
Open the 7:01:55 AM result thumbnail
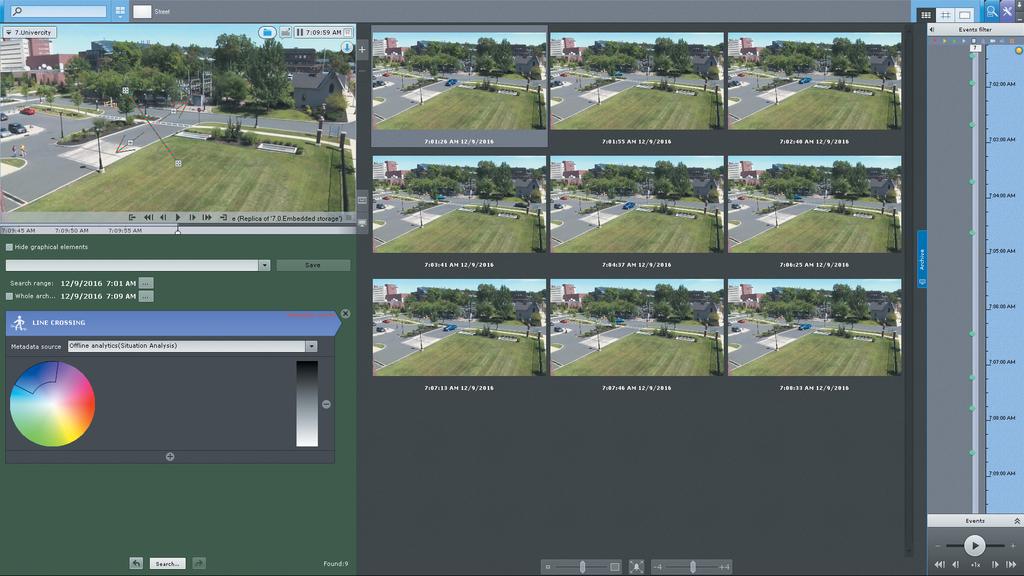coord(637,81)
